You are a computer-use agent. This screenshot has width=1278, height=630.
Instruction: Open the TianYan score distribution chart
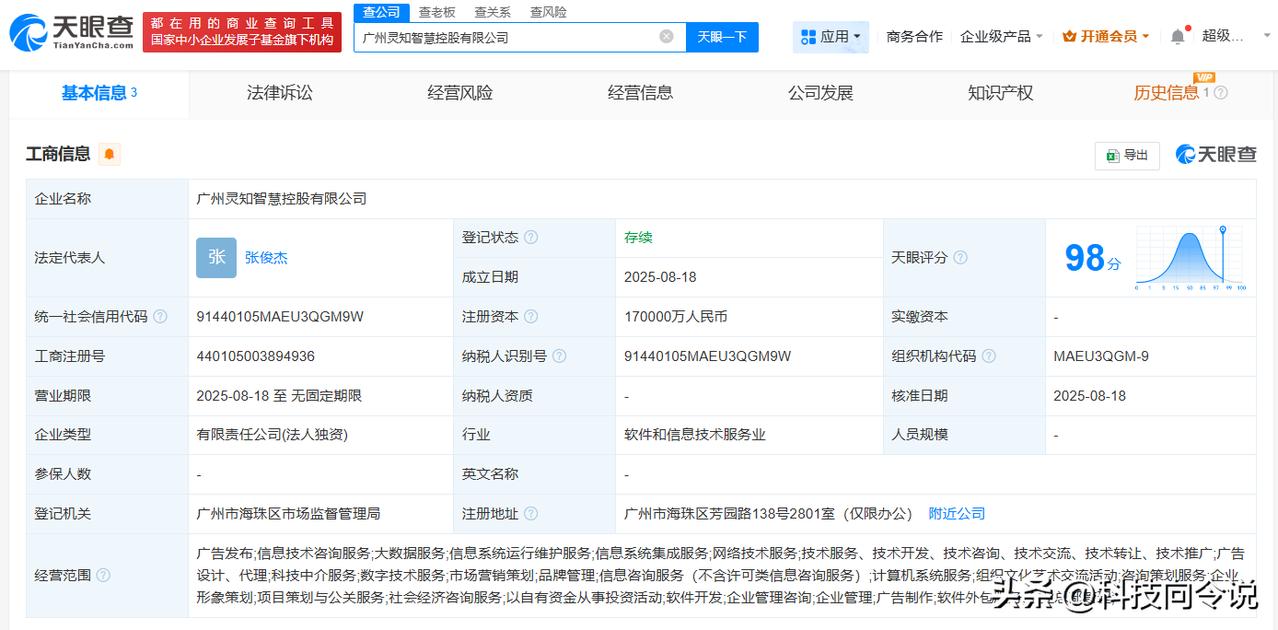coord(1190,258)
